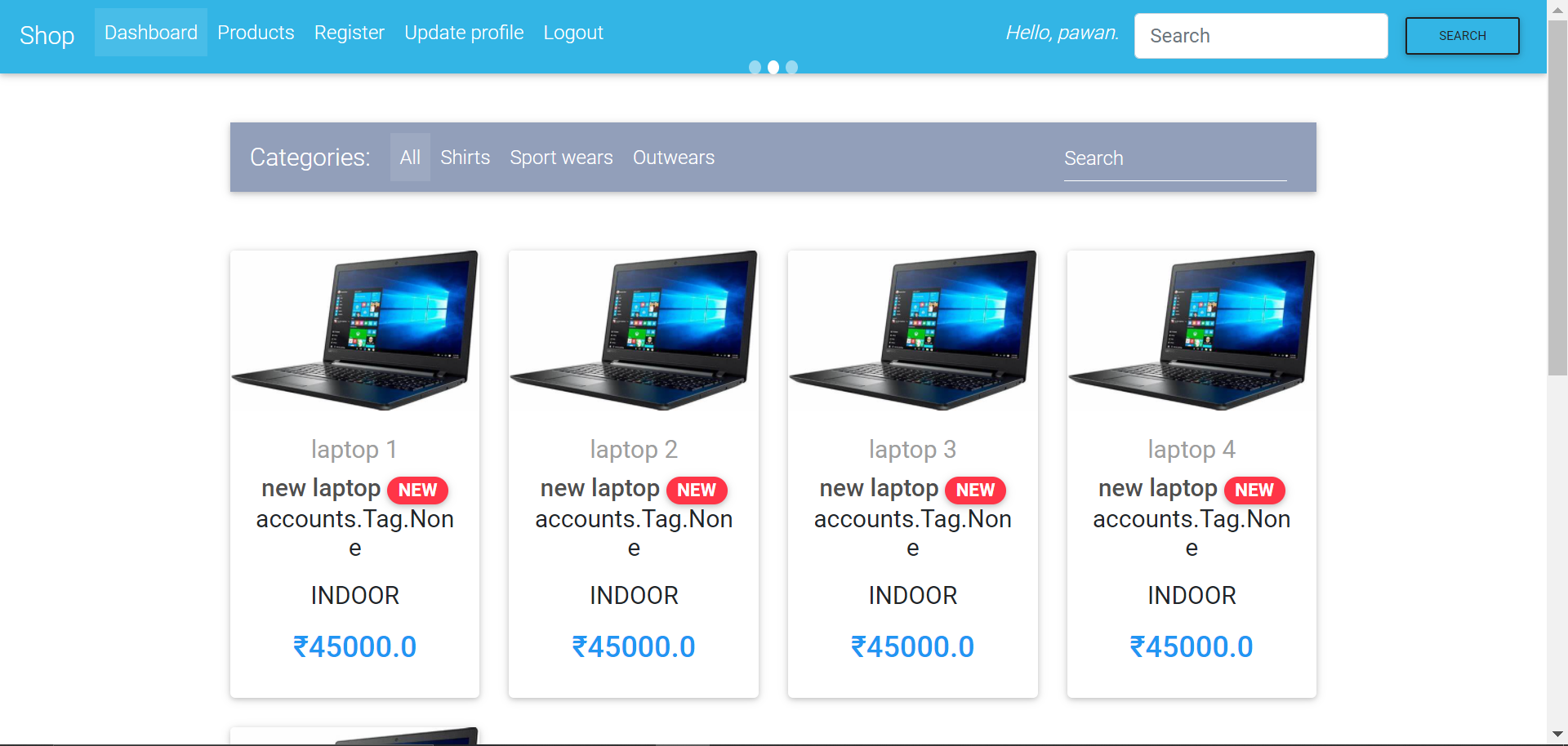Click the Shop brand logo
This screenshot has width=1568, height=746.
click(47, 35)
